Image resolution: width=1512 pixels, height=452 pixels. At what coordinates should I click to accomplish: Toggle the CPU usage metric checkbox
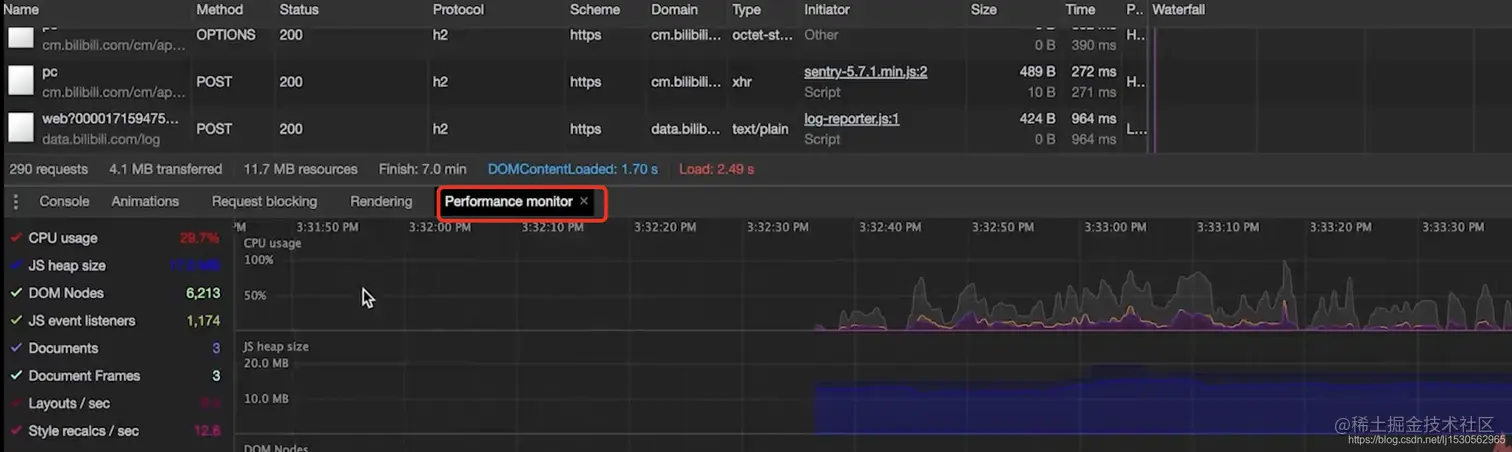coord(16,238)
